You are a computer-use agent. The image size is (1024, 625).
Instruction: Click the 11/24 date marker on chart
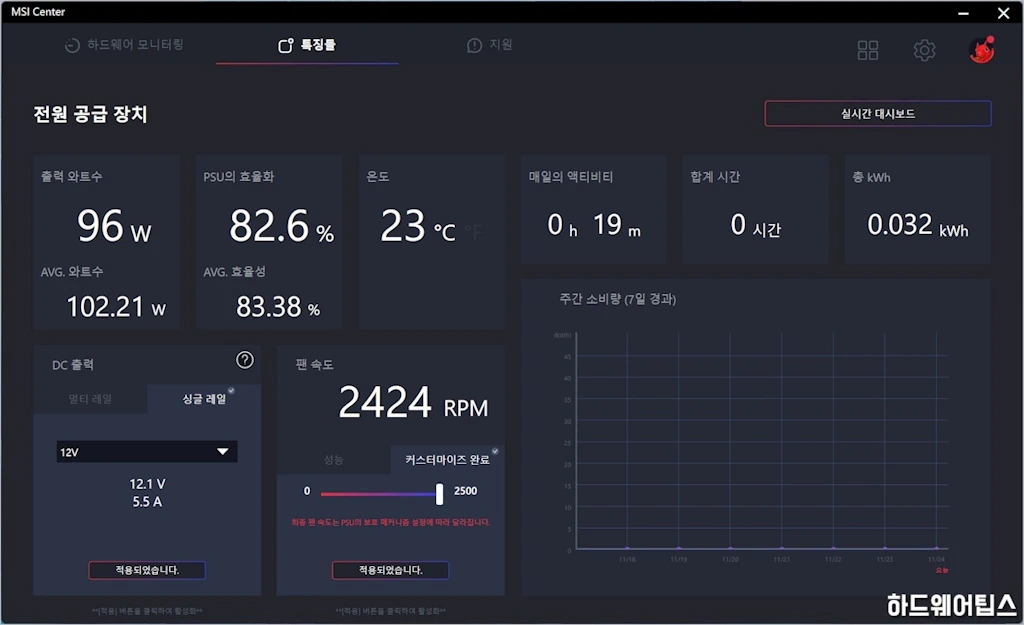(x=936, y=560)
